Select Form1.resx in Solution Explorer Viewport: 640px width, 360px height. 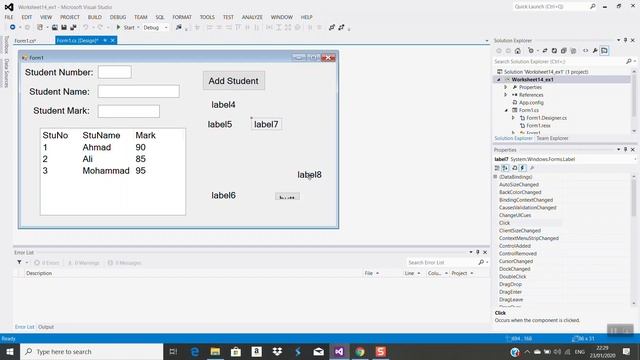coord(538,126)
